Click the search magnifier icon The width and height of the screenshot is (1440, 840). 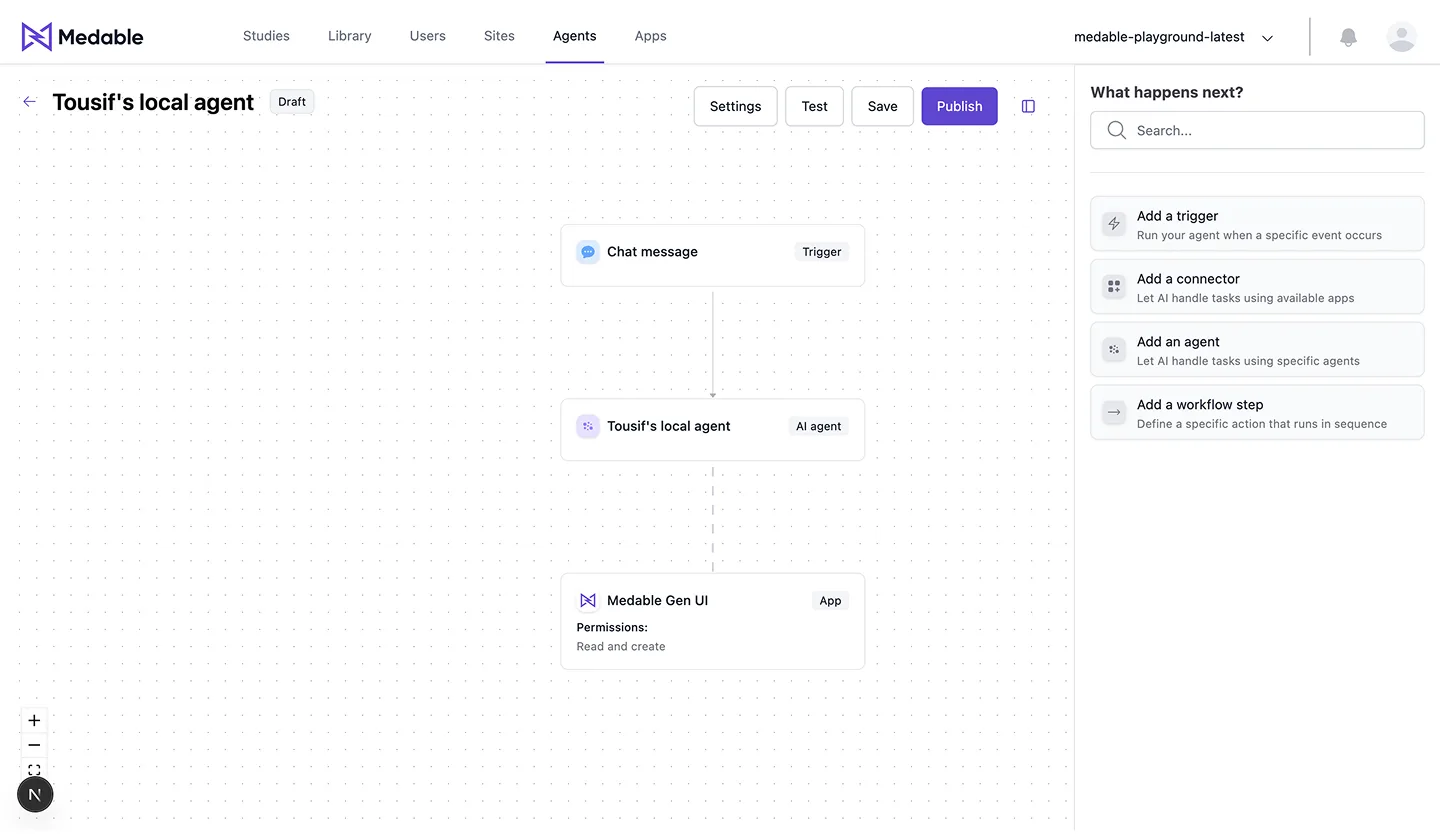pyautogui.click(x=1116, y=130)
